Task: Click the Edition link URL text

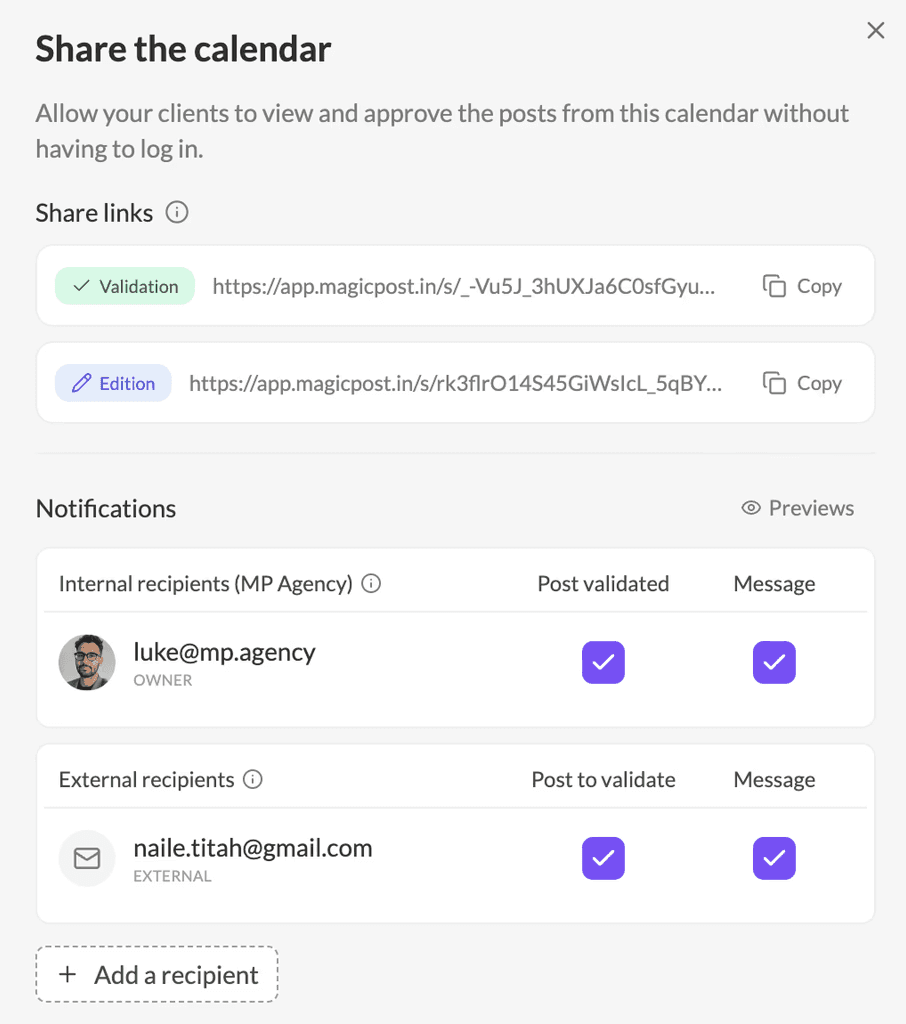Action: pyautogui.click(x=455, y=383)
